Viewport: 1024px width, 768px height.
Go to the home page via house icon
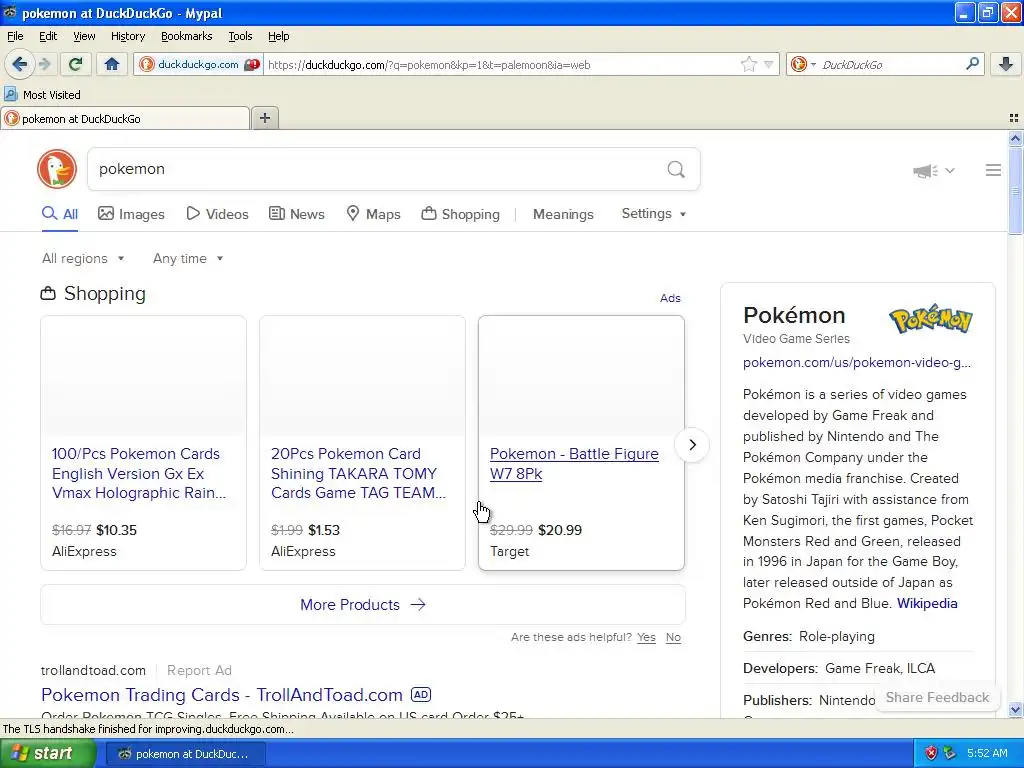pyautogui.click(x=112, y=64)
